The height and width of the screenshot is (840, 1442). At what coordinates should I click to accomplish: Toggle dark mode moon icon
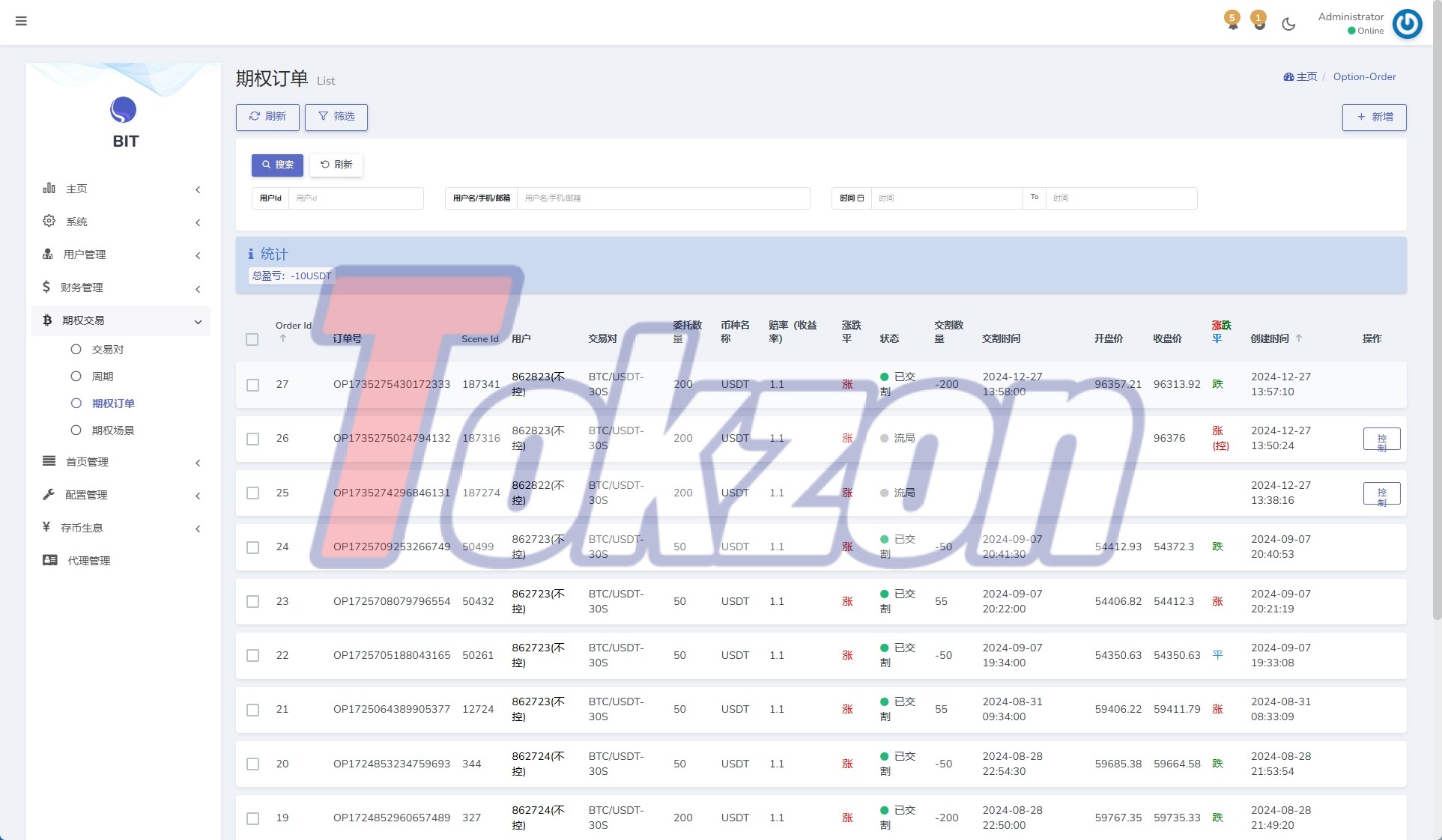(1288, 24)
